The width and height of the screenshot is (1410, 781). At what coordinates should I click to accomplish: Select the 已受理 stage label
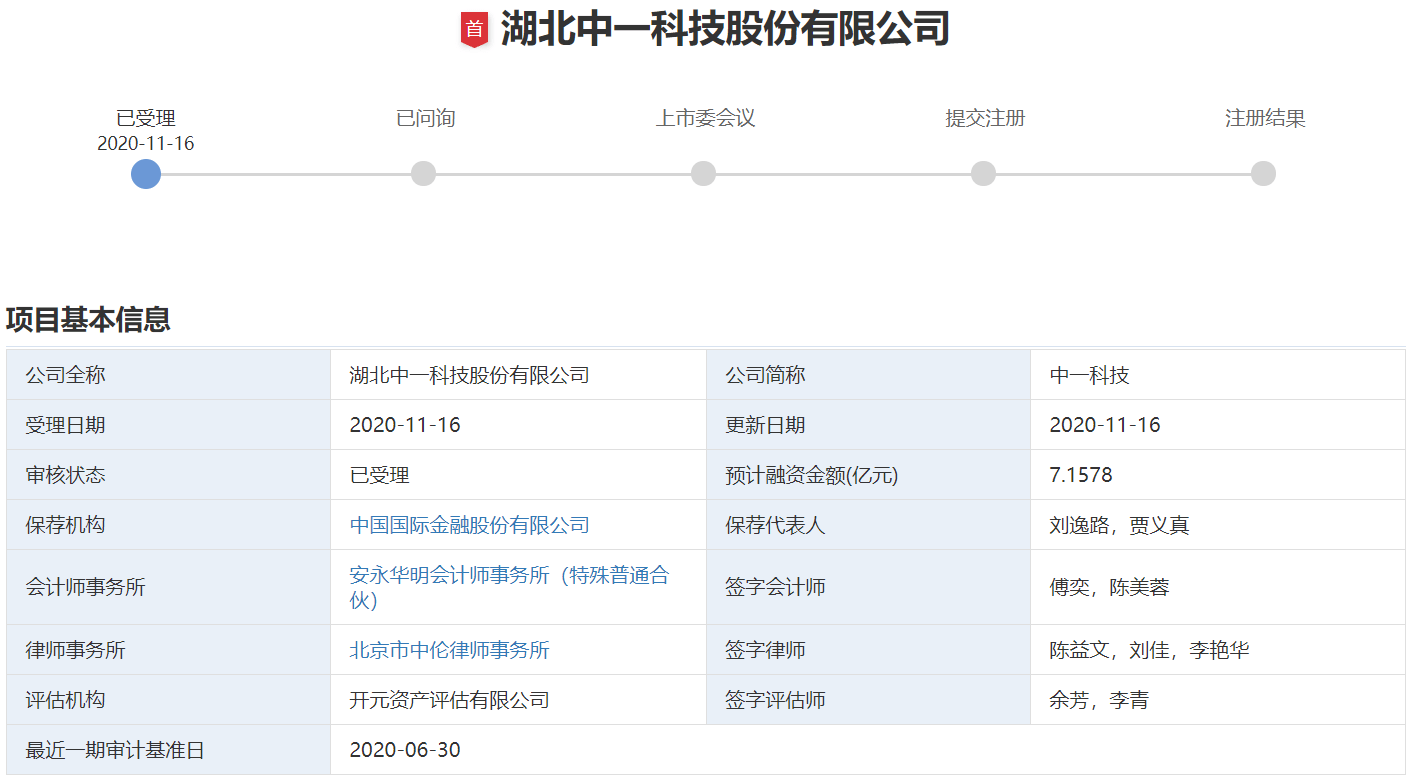point(144,118)
